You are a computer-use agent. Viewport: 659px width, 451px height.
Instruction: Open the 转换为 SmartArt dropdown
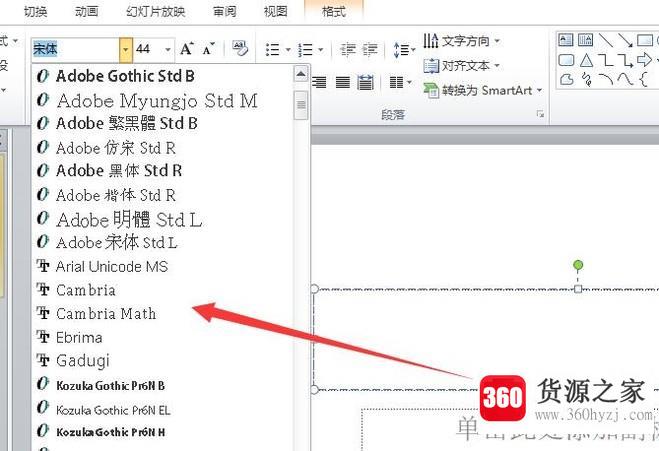[x=482, y=90]
